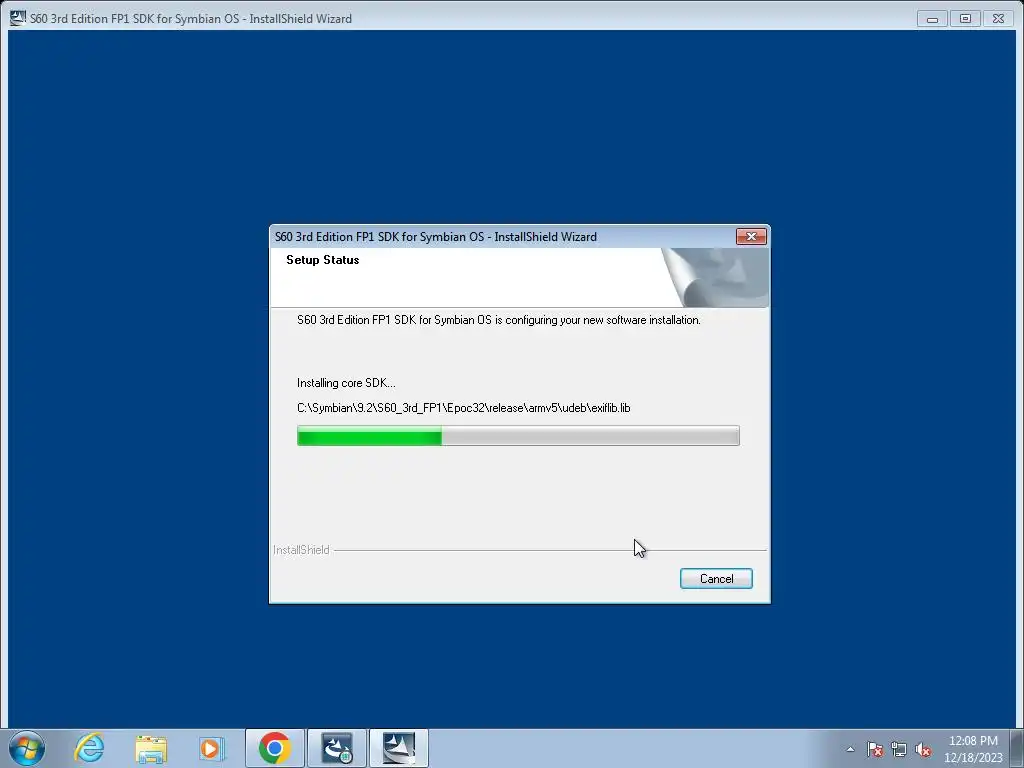Screen dimensions: 1024x768
Task: Open the clock showing 12:08 PM
Action: (973, 749)
